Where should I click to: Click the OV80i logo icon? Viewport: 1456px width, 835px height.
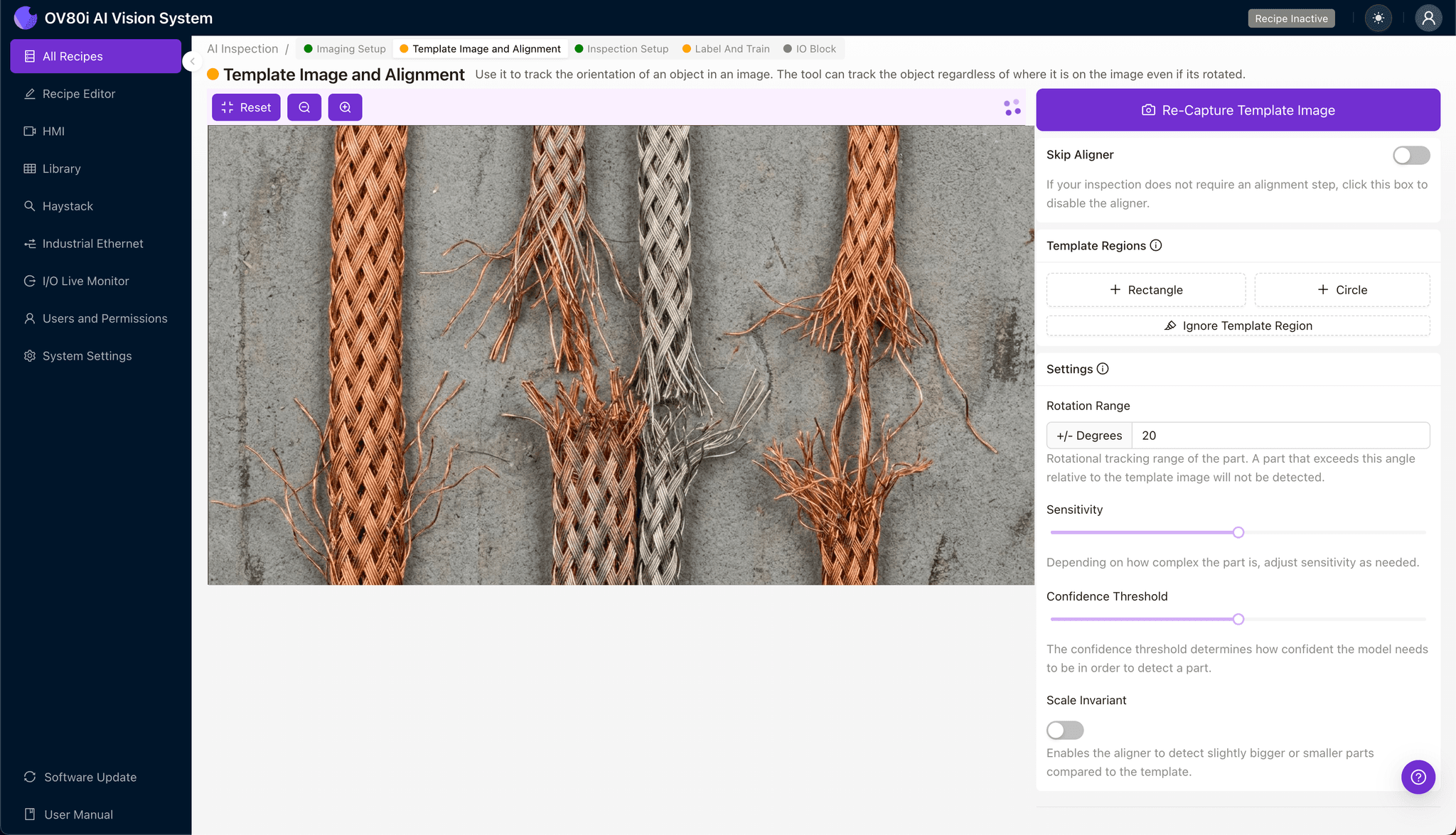pos(26,18)
